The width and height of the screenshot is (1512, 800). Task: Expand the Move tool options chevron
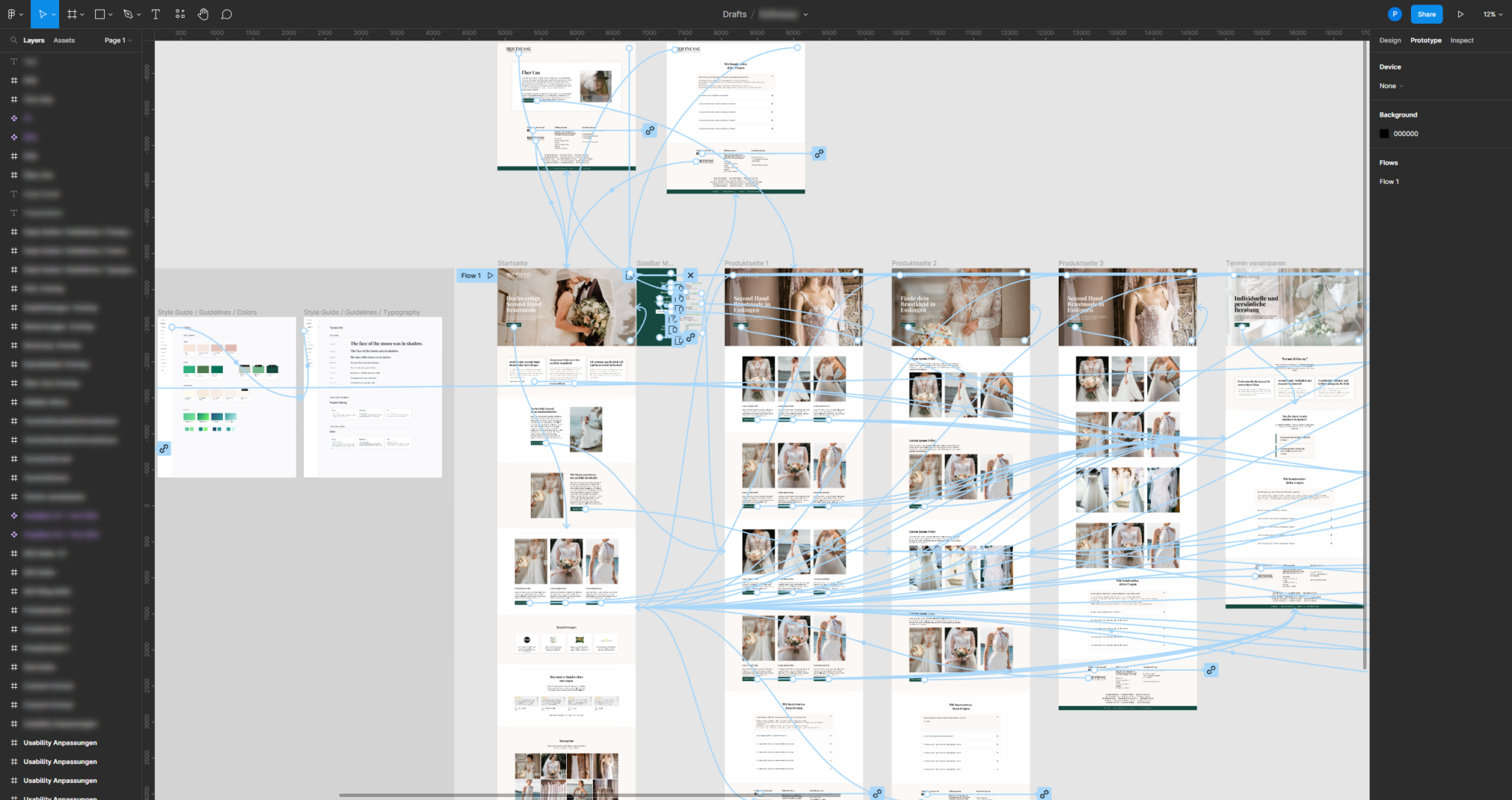tap(54, 13)
